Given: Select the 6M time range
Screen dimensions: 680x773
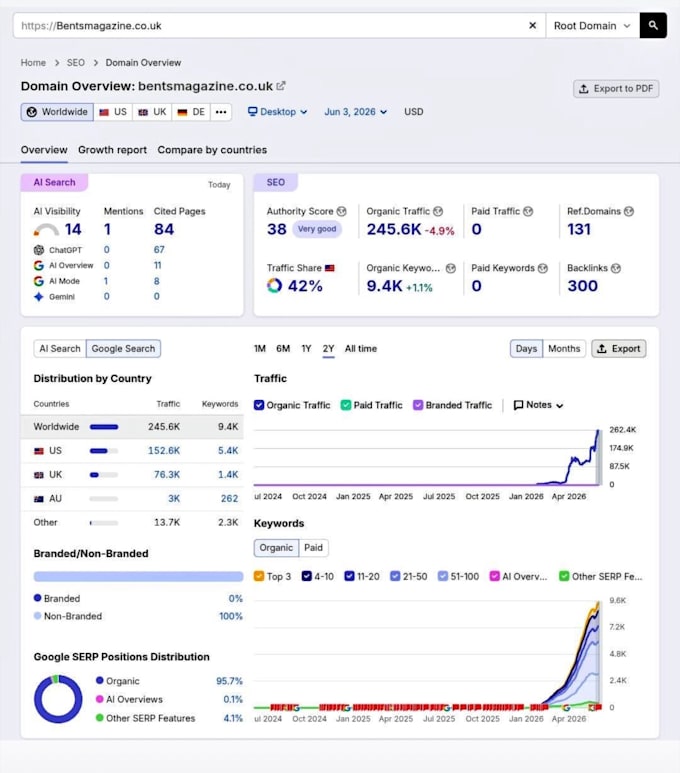Looking at the screenshot, I should [283, 349].
